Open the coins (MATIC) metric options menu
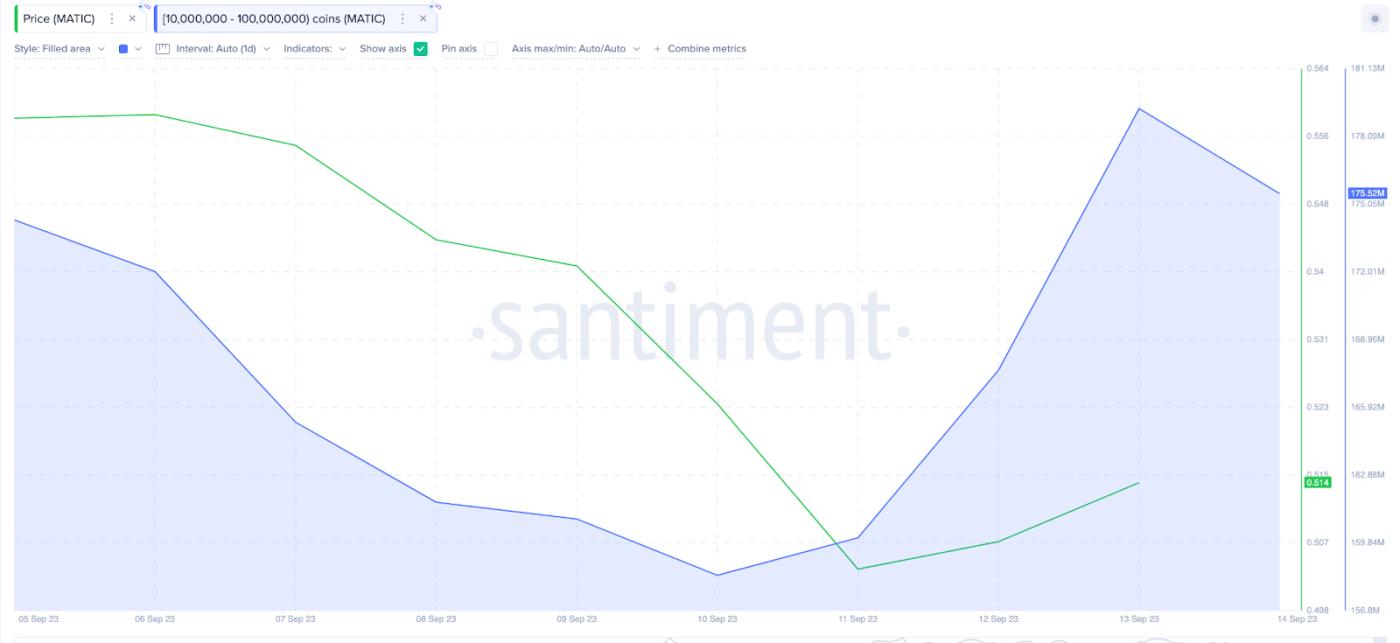The image size is (1400, 643). click(403, 19)
